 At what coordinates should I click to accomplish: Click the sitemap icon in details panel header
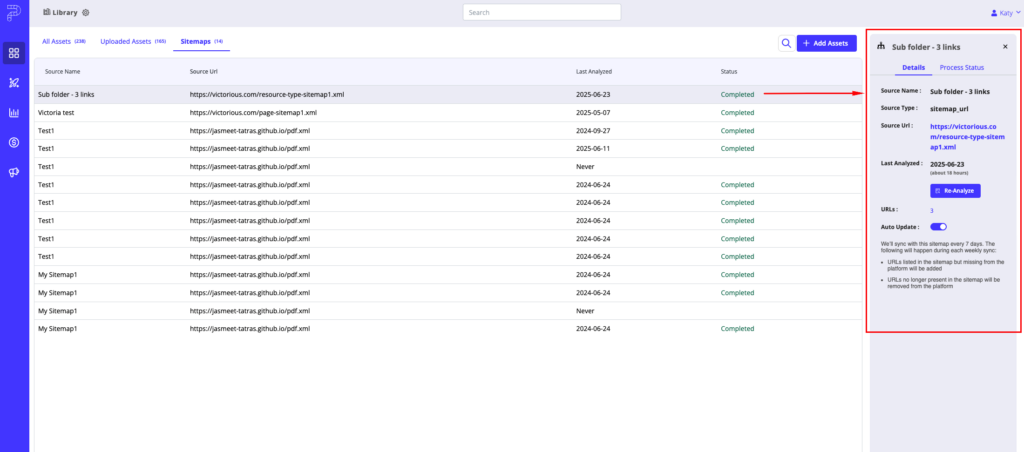click(881, 46)
